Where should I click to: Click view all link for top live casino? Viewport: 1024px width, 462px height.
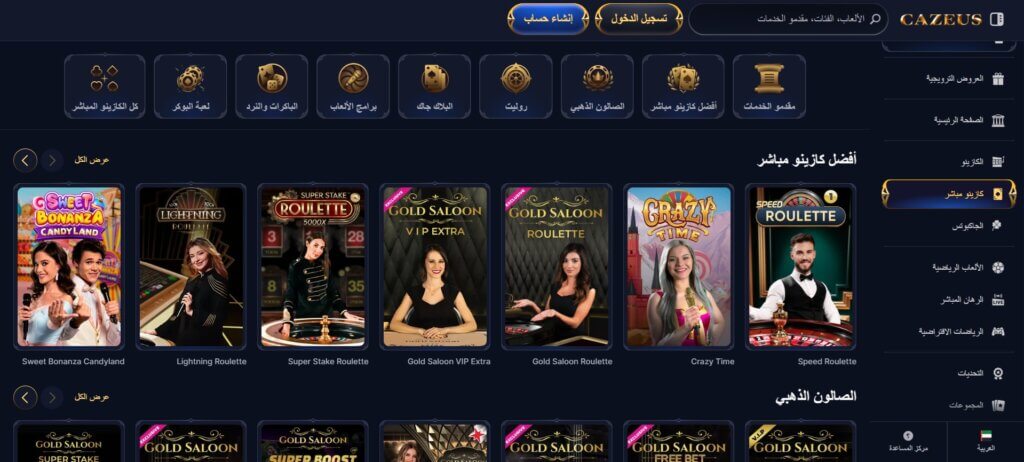(x=91, y=159)
